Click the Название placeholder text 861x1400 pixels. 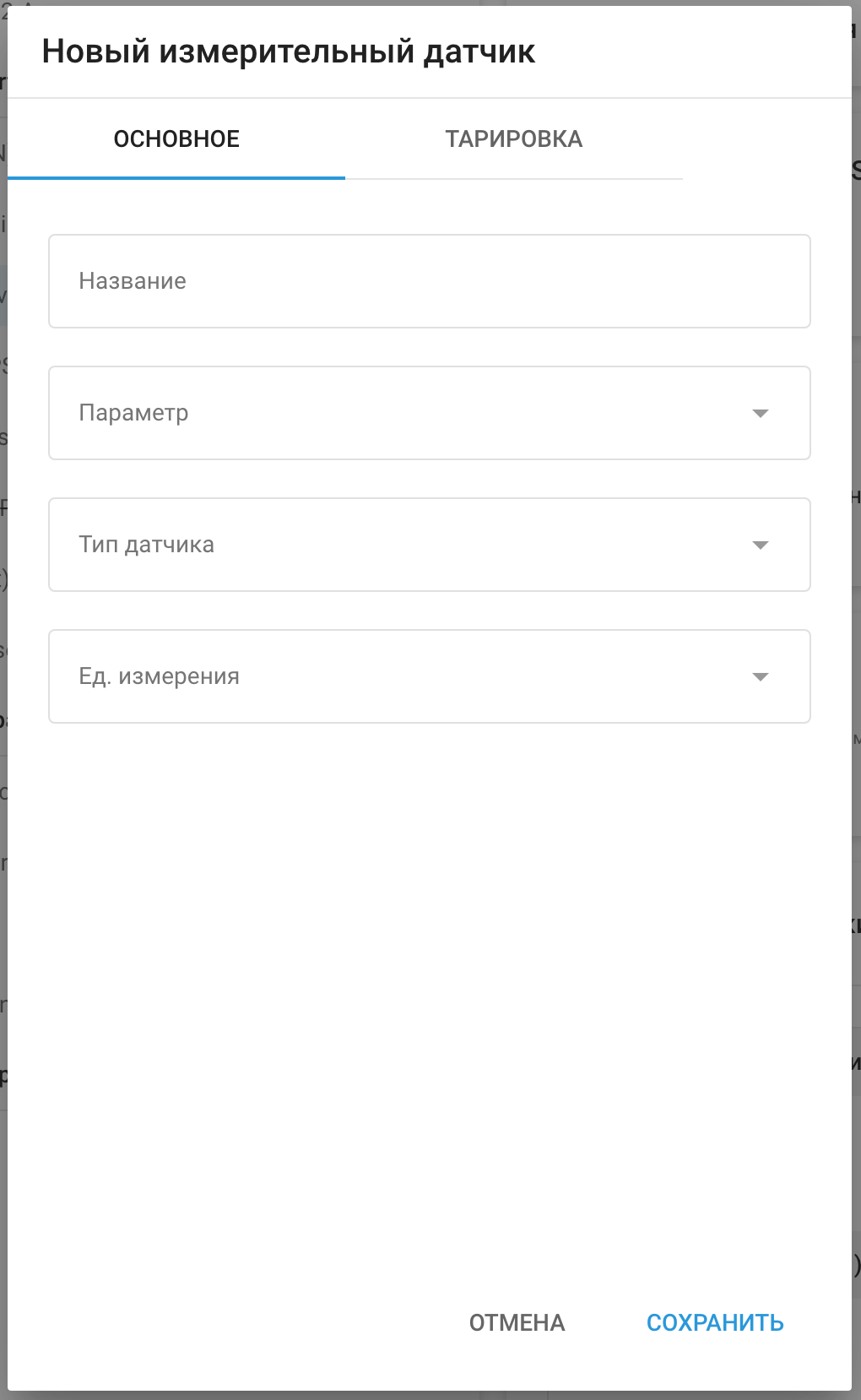[133, 281]
